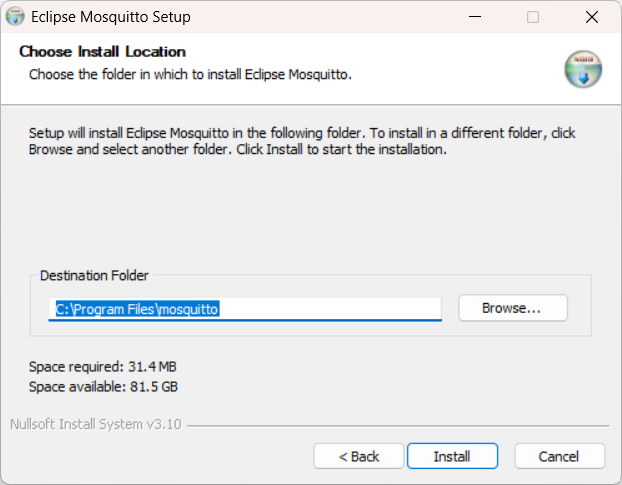Start installation with the Install button
The image size is (622, 485).
tap(452, 456)
